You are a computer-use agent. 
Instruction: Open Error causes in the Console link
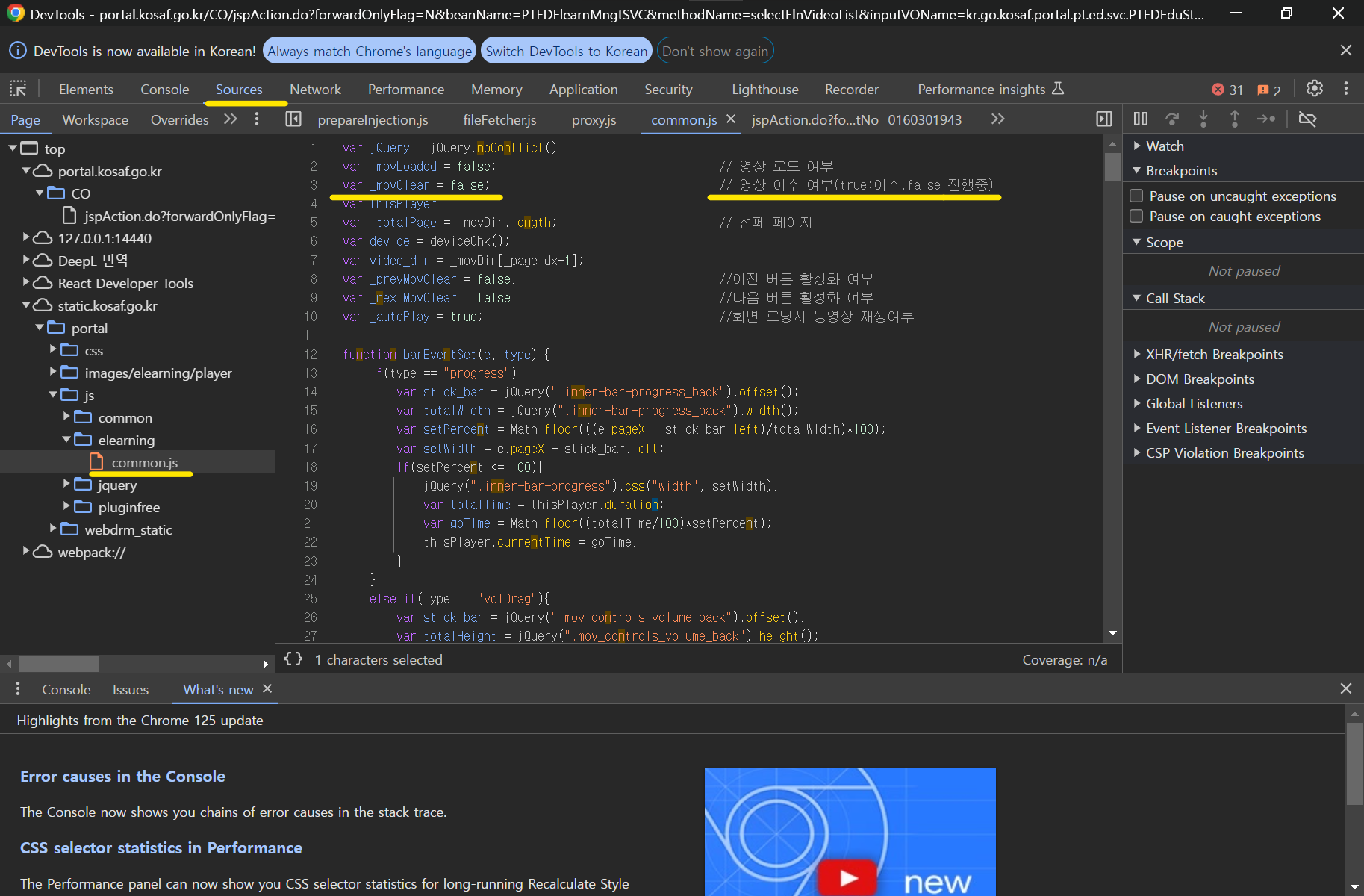coord(122,776)
